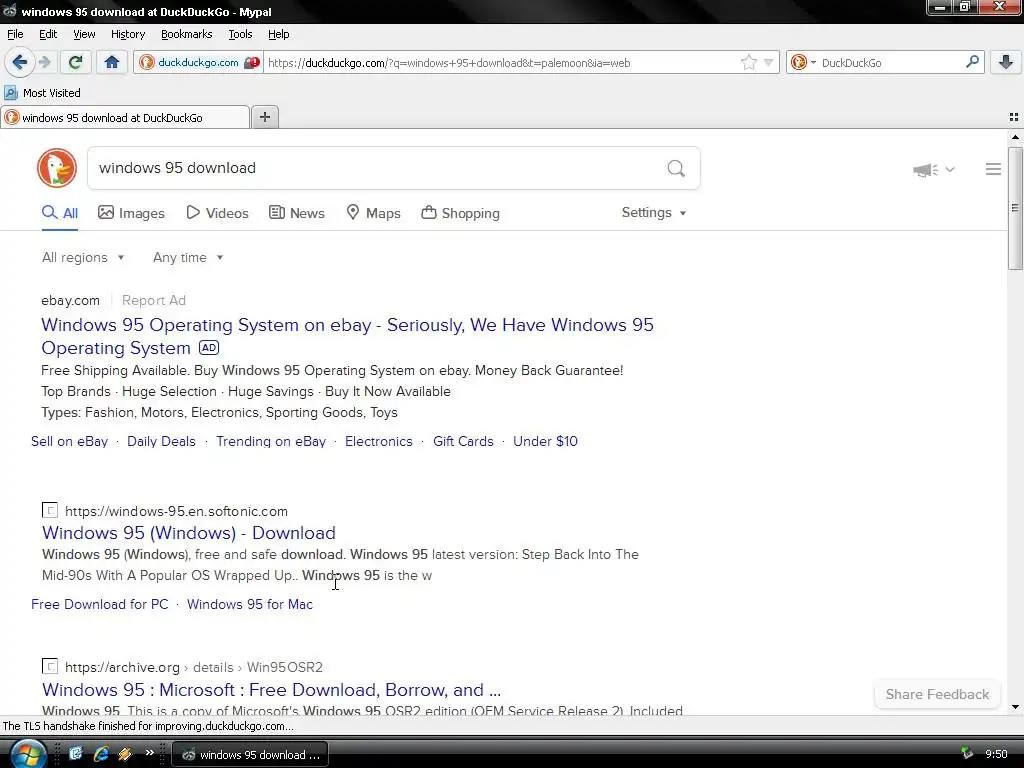Open the Any time filter
1024x768 pixels.
(188, 257)
